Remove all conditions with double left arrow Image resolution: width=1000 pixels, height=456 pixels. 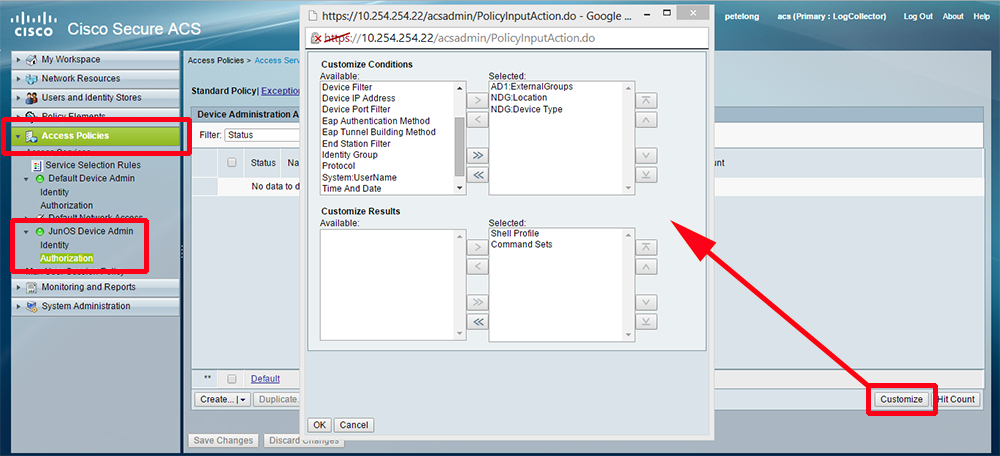click(477, 175)
